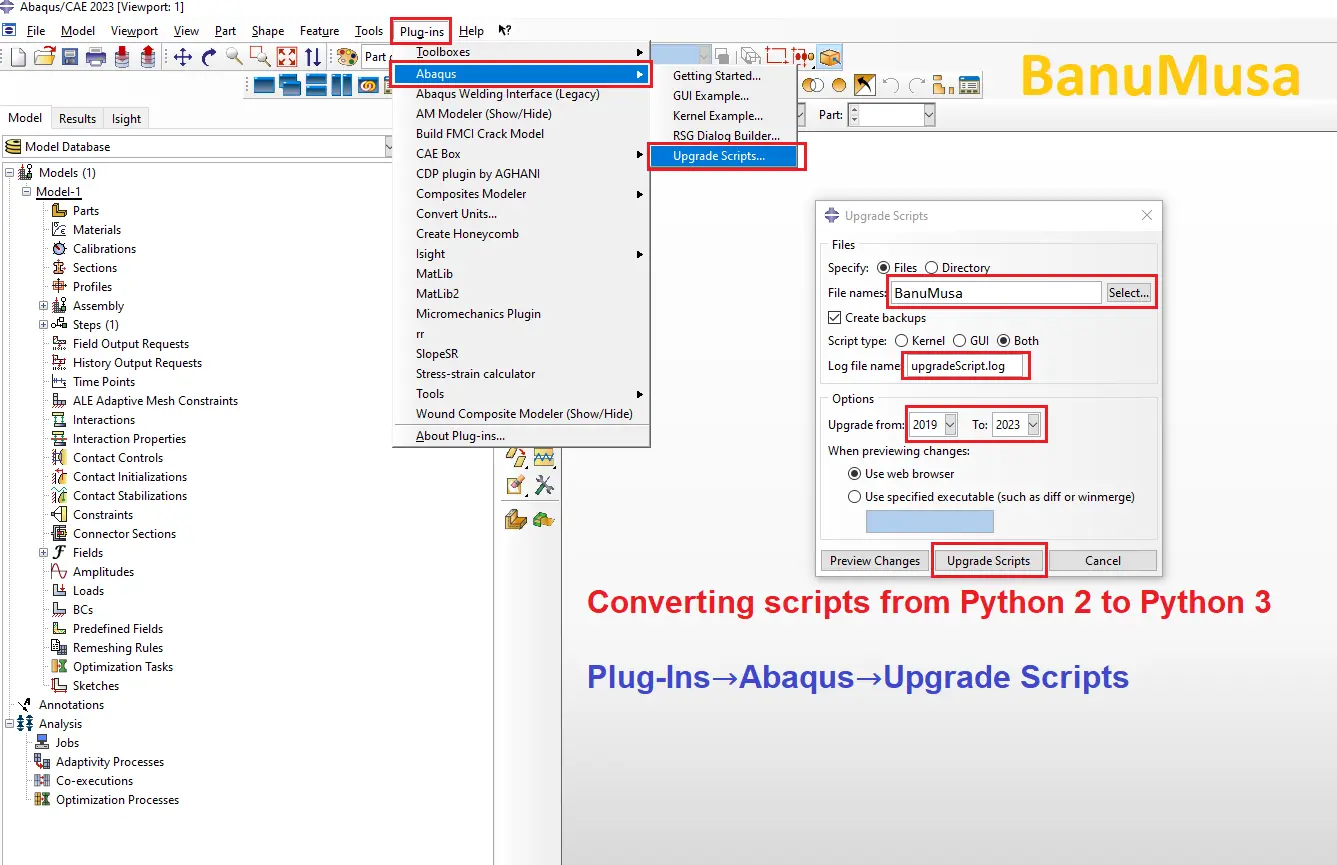1337x865 pixels.
Task: Click the Tile Vertically viewport icon
Action: [x=342, y=85]
